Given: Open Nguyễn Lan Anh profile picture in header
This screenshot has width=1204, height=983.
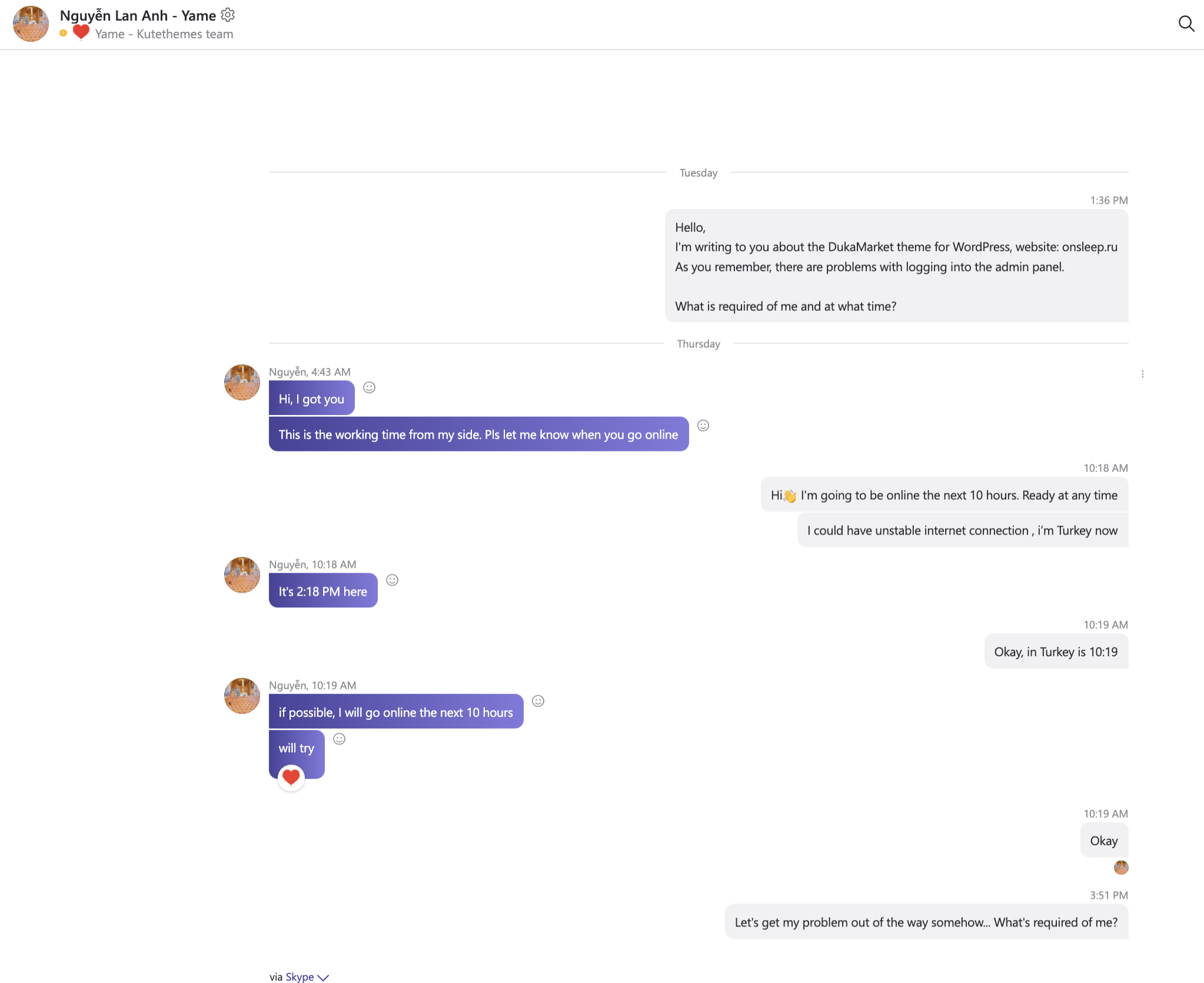Looking at the screenshot, I should click(31, 24).
